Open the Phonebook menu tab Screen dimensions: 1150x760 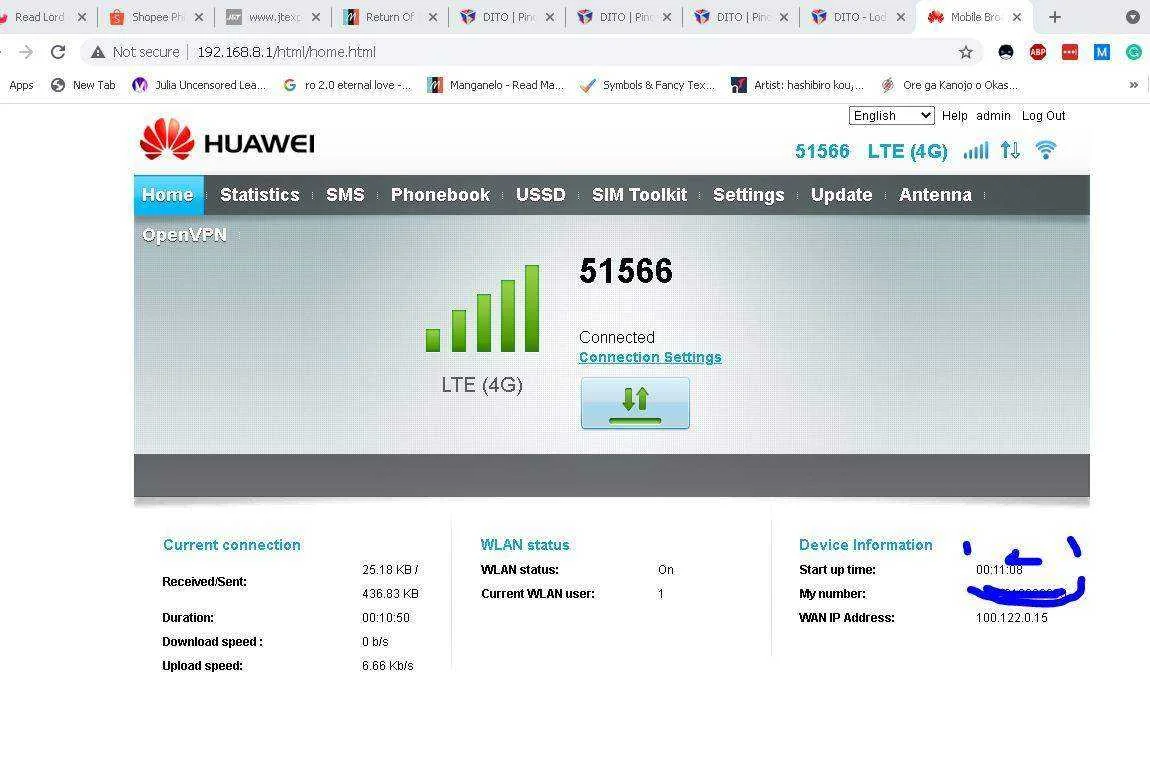pyautogui.click(x=440, y=194)
